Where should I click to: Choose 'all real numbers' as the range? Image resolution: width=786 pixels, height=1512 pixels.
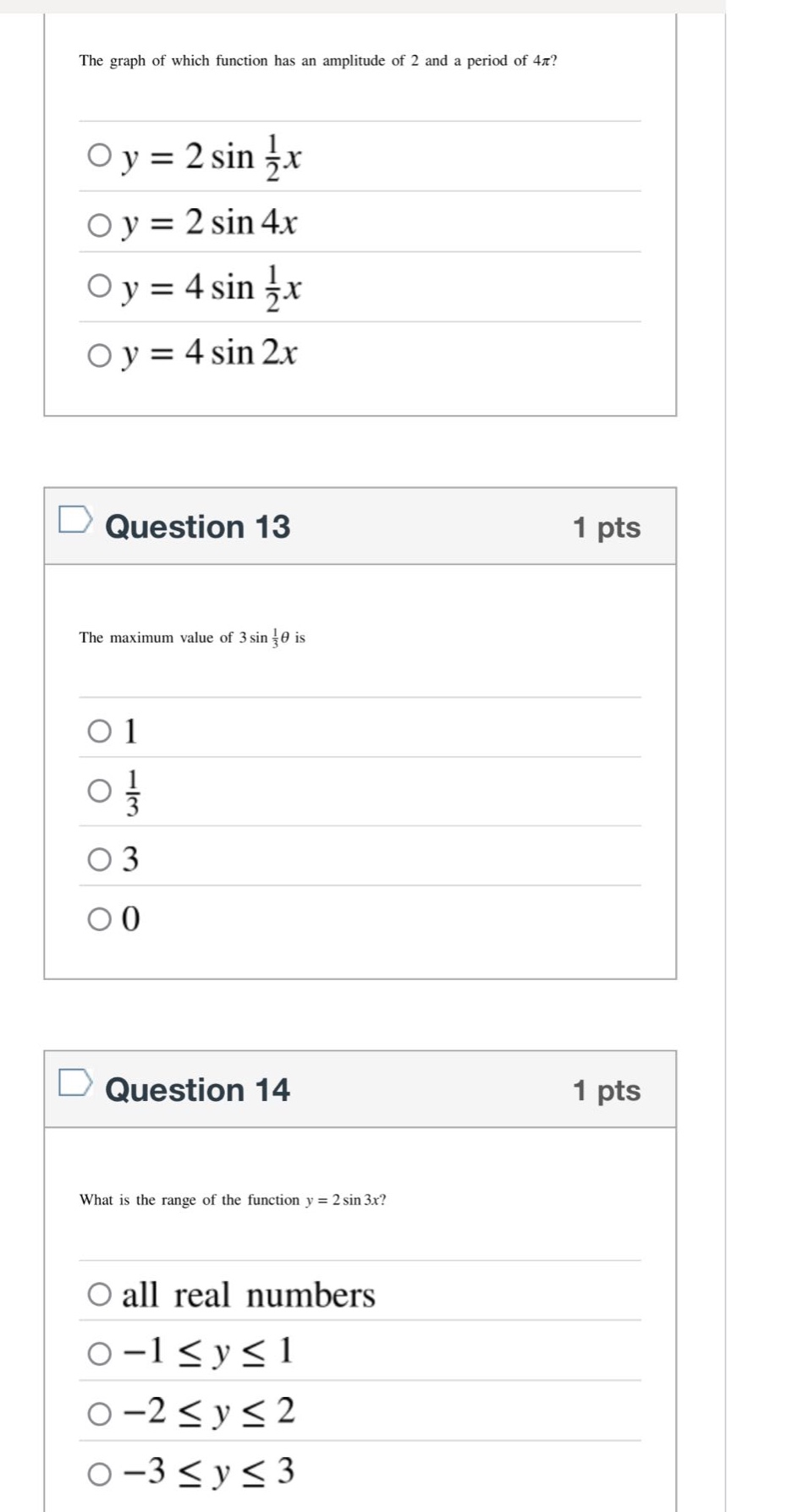(99, 1294)
